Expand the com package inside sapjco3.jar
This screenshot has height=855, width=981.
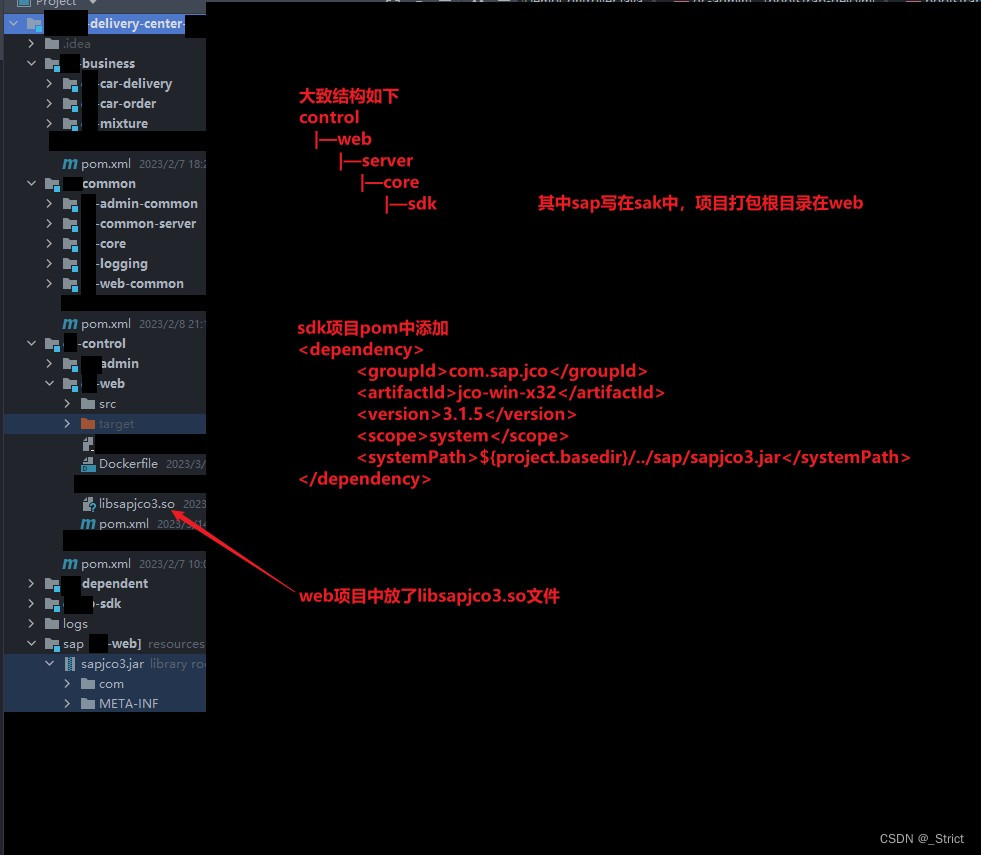coord(66,683)
